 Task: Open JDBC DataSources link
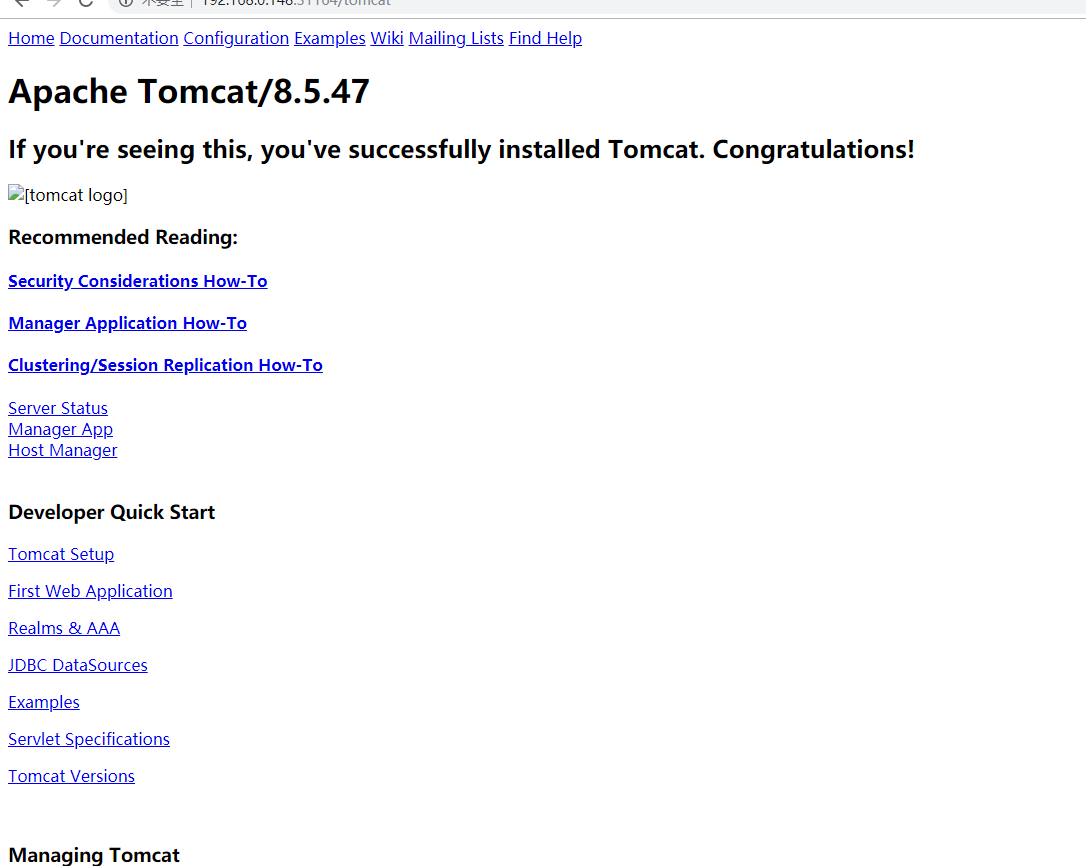click(78, 665)
